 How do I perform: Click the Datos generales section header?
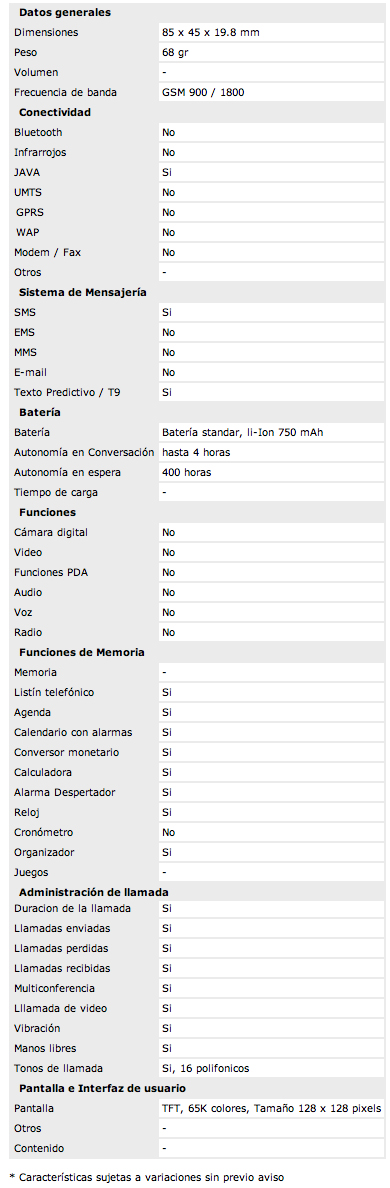tap(64, 13)
